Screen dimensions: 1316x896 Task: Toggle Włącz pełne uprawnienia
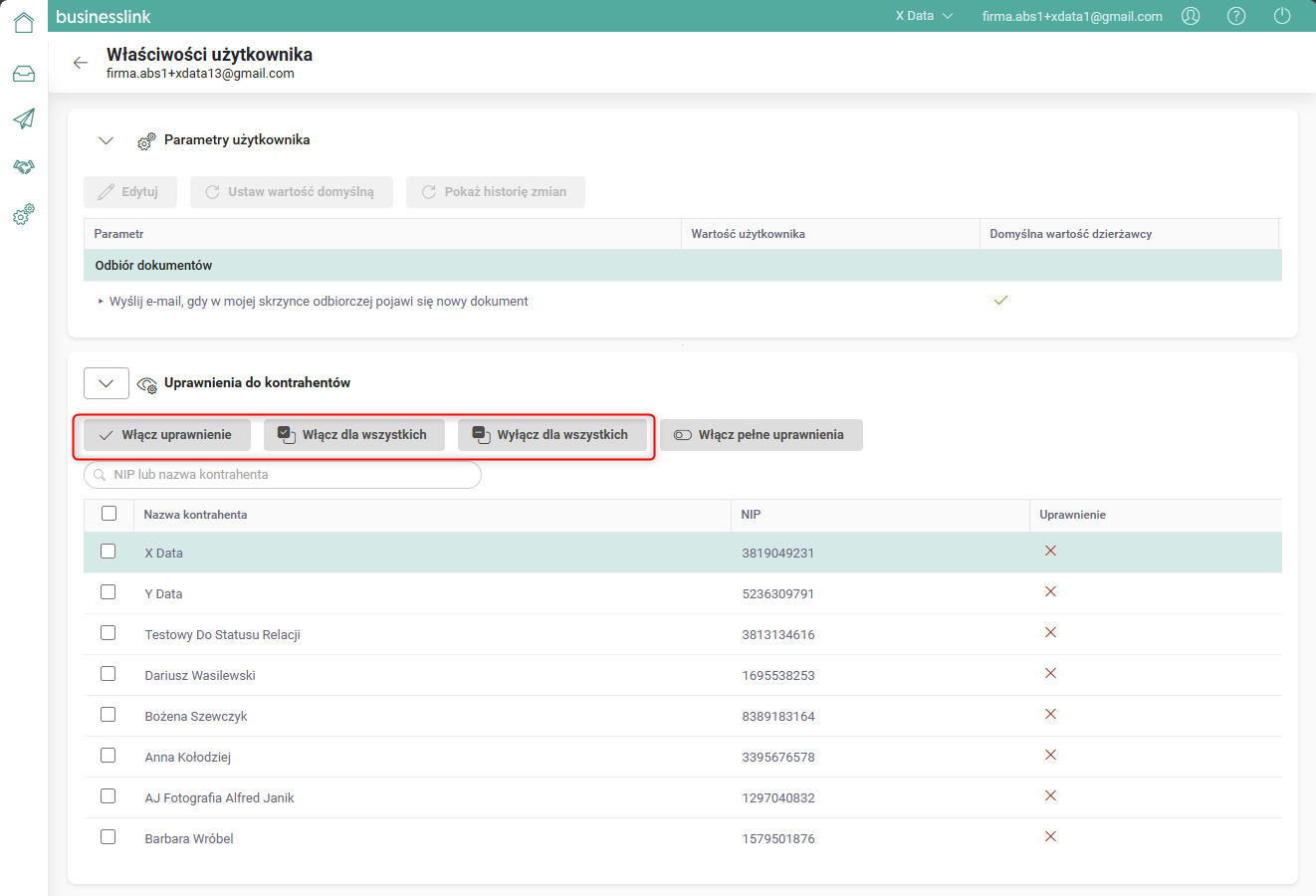click(762, 435)
